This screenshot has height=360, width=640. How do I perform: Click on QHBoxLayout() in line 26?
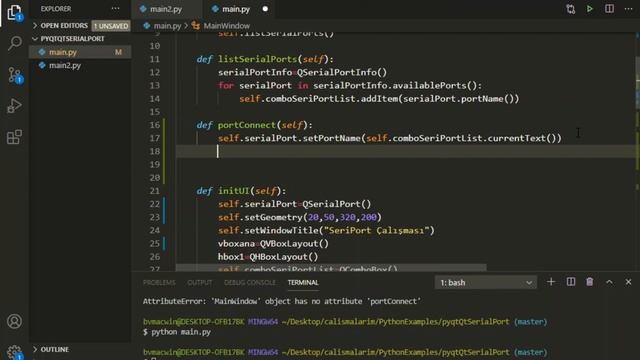283,257
